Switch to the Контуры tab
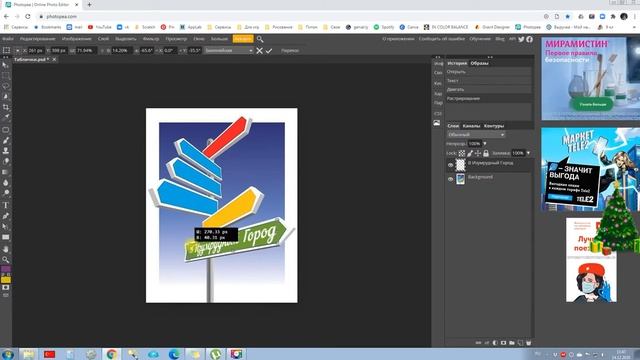This screenshot has width=640, height=360. (x=494, y=126)
